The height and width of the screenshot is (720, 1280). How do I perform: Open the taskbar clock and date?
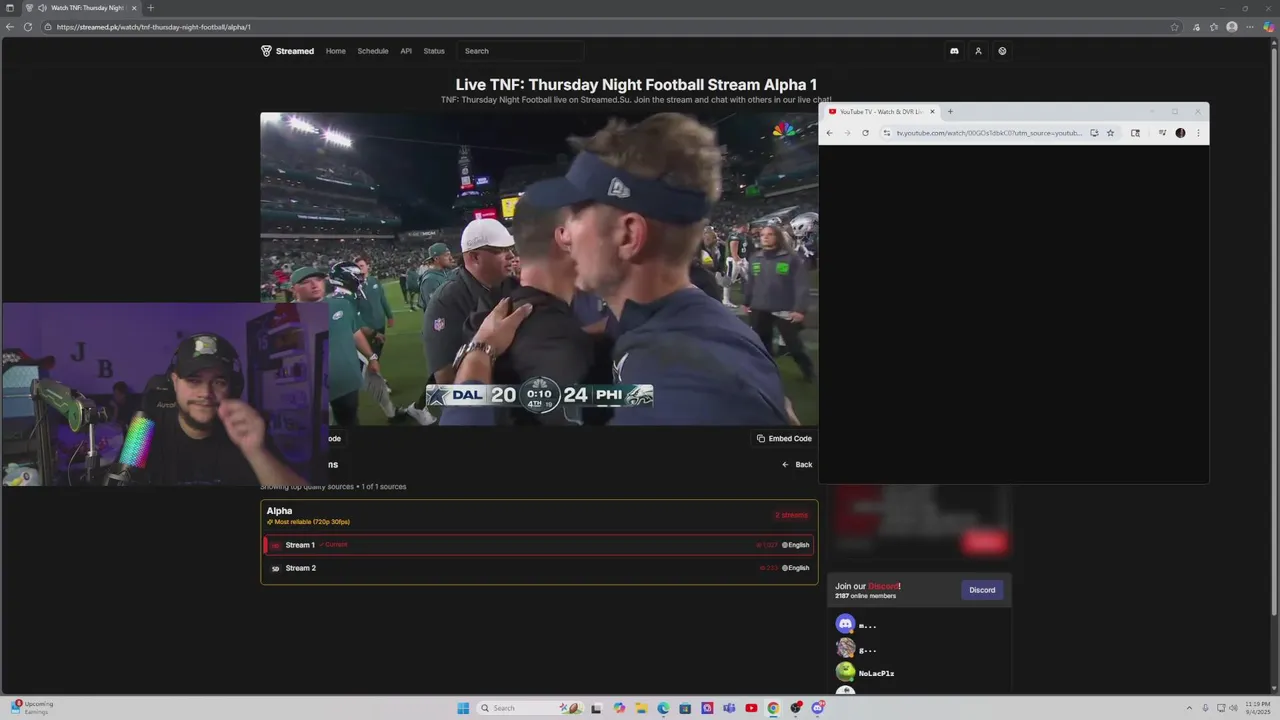point(1258,708)
